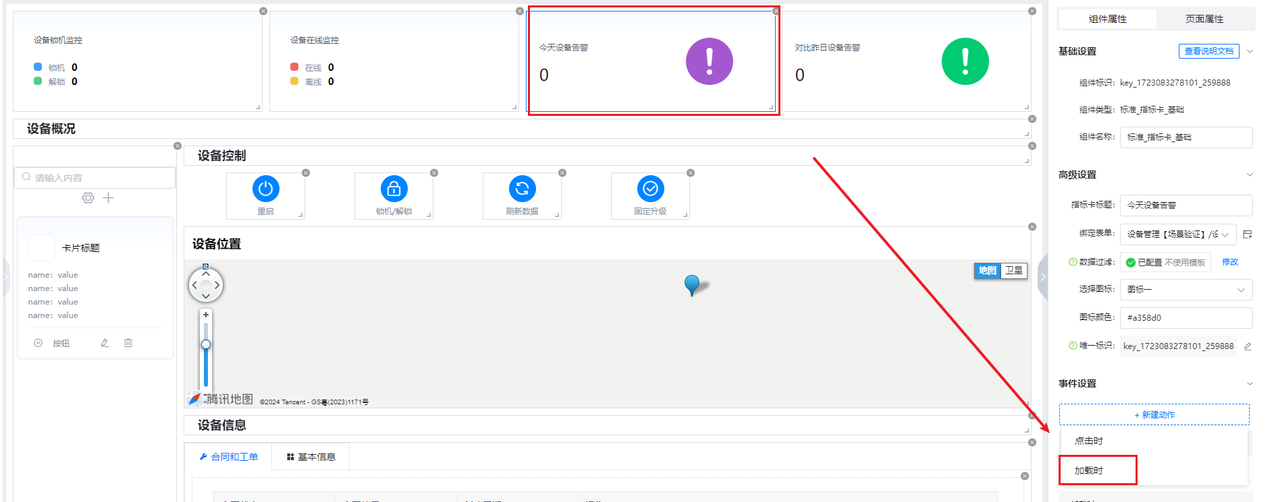Image resolution: width=1280 pixels, height=502 pixels.
Task: Click the purple exclamation alert icon
Action: tap(709, 62)
